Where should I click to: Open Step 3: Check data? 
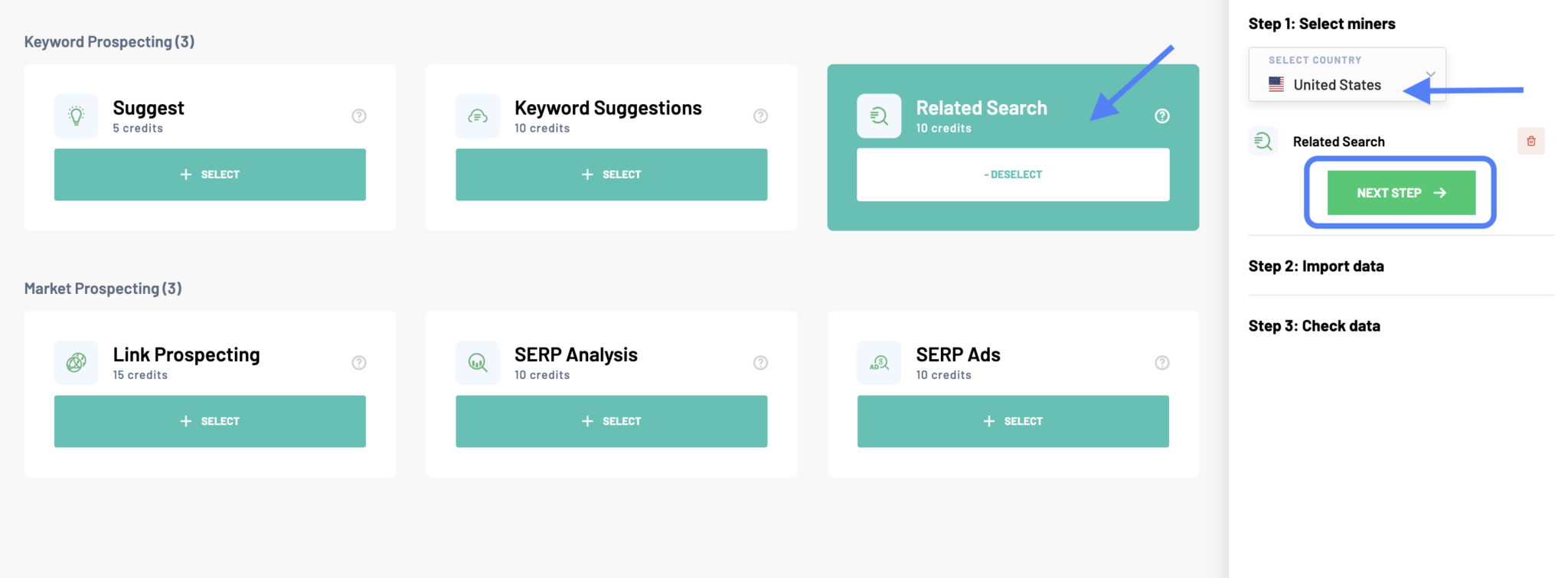point(1314,325)
